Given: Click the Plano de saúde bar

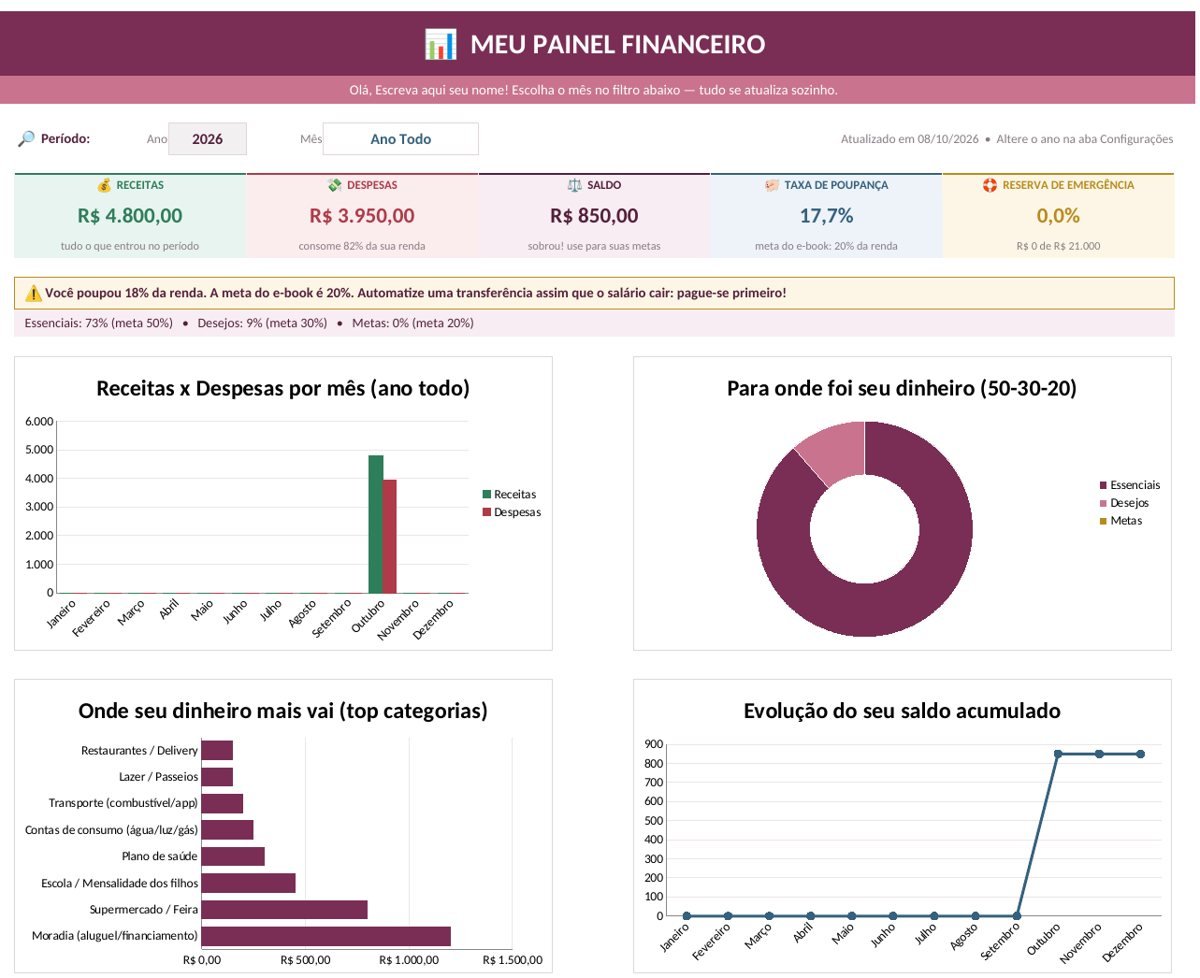Looking at the screenshot, I should (233, 856).
